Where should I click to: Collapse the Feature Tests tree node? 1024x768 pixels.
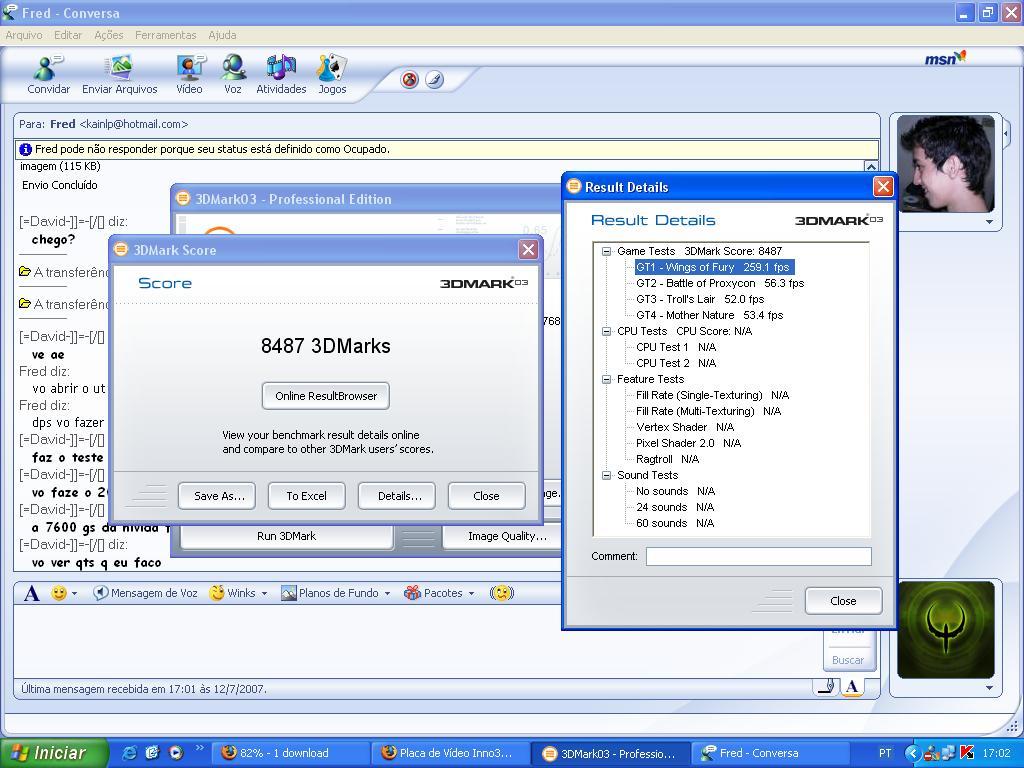click(607, 379)
